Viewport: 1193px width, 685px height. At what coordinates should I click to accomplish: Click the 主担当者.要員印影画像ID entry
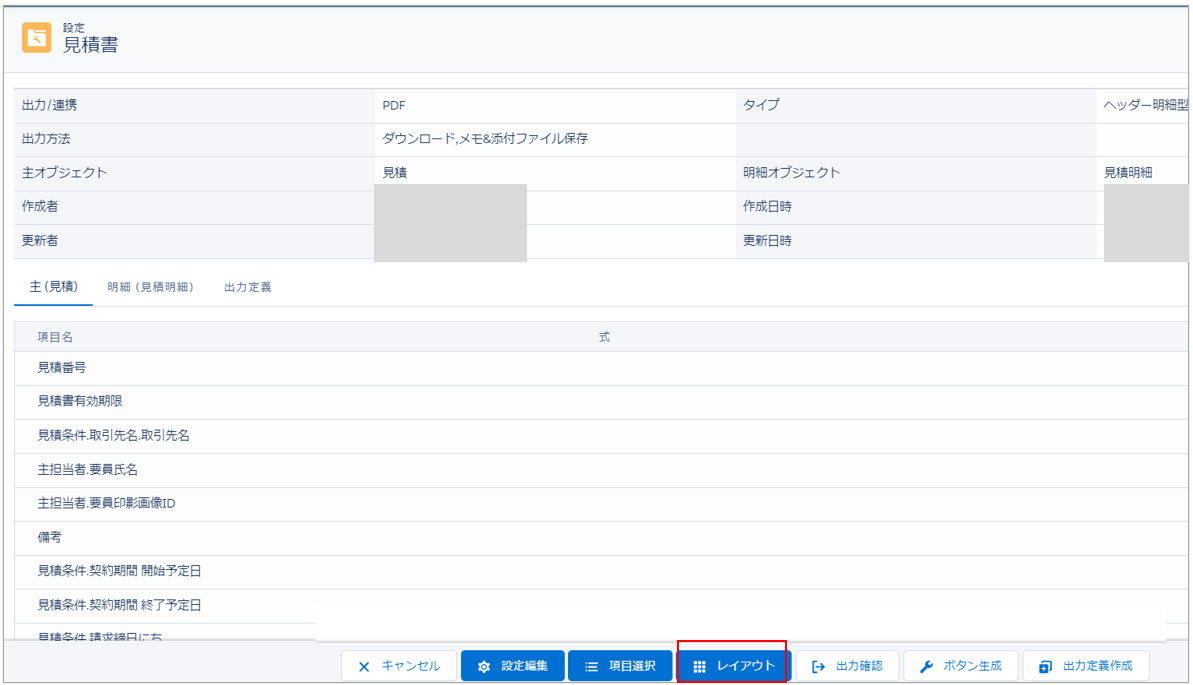point(106,503)
